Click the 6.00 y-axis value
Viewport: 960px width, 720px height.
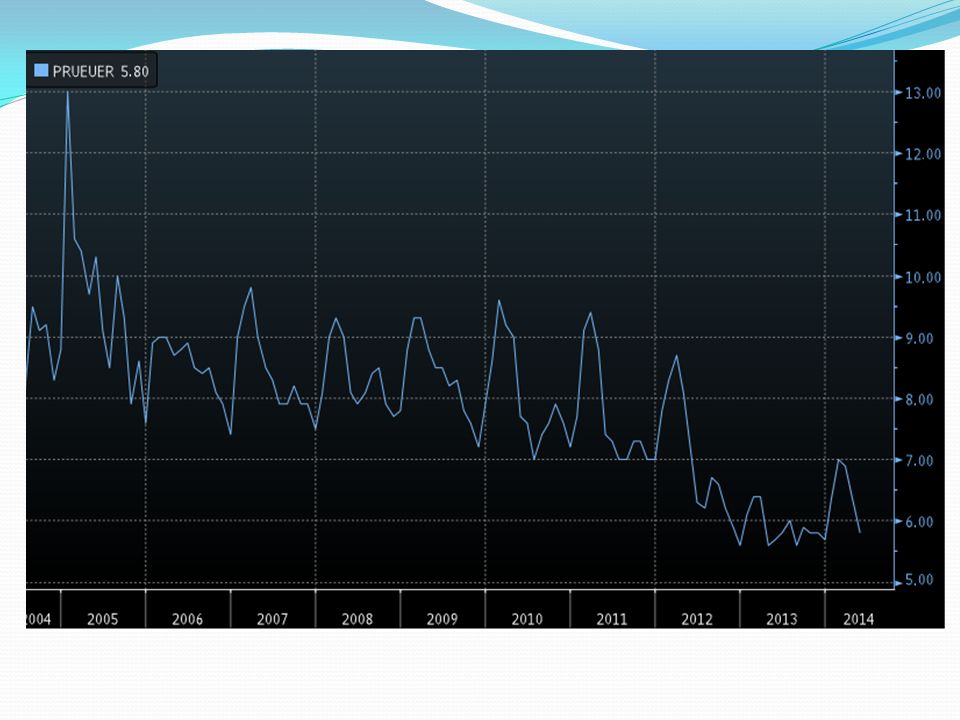coord(919,522)
